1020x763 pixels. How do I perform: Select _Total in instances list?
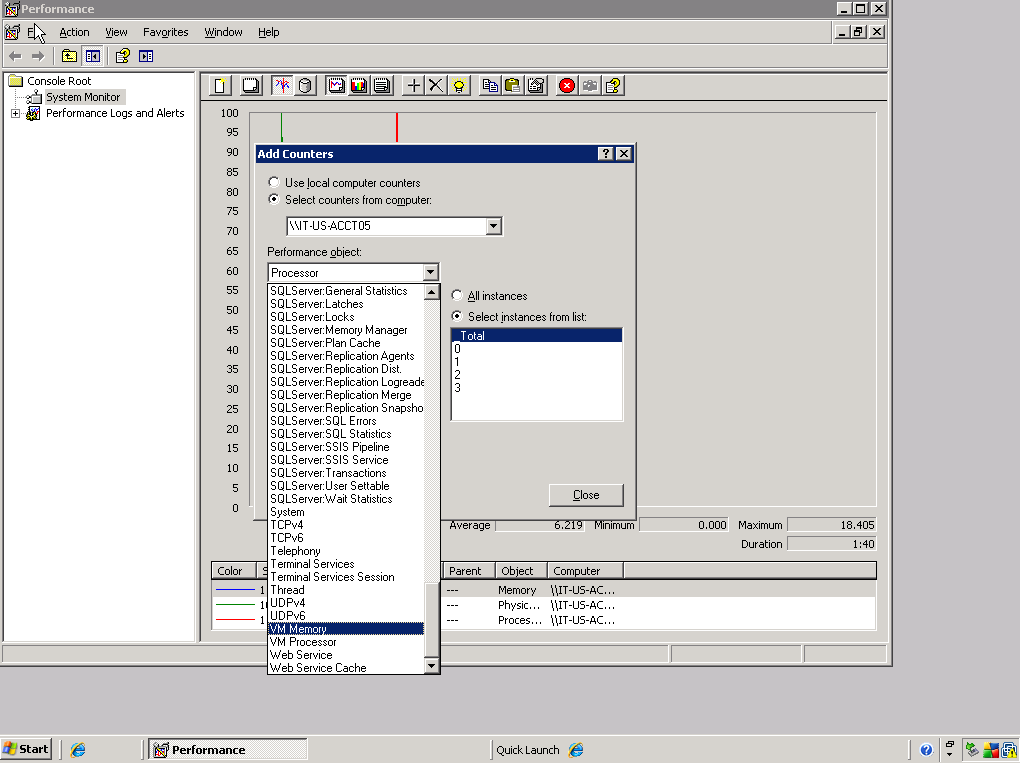click(537, 336)
